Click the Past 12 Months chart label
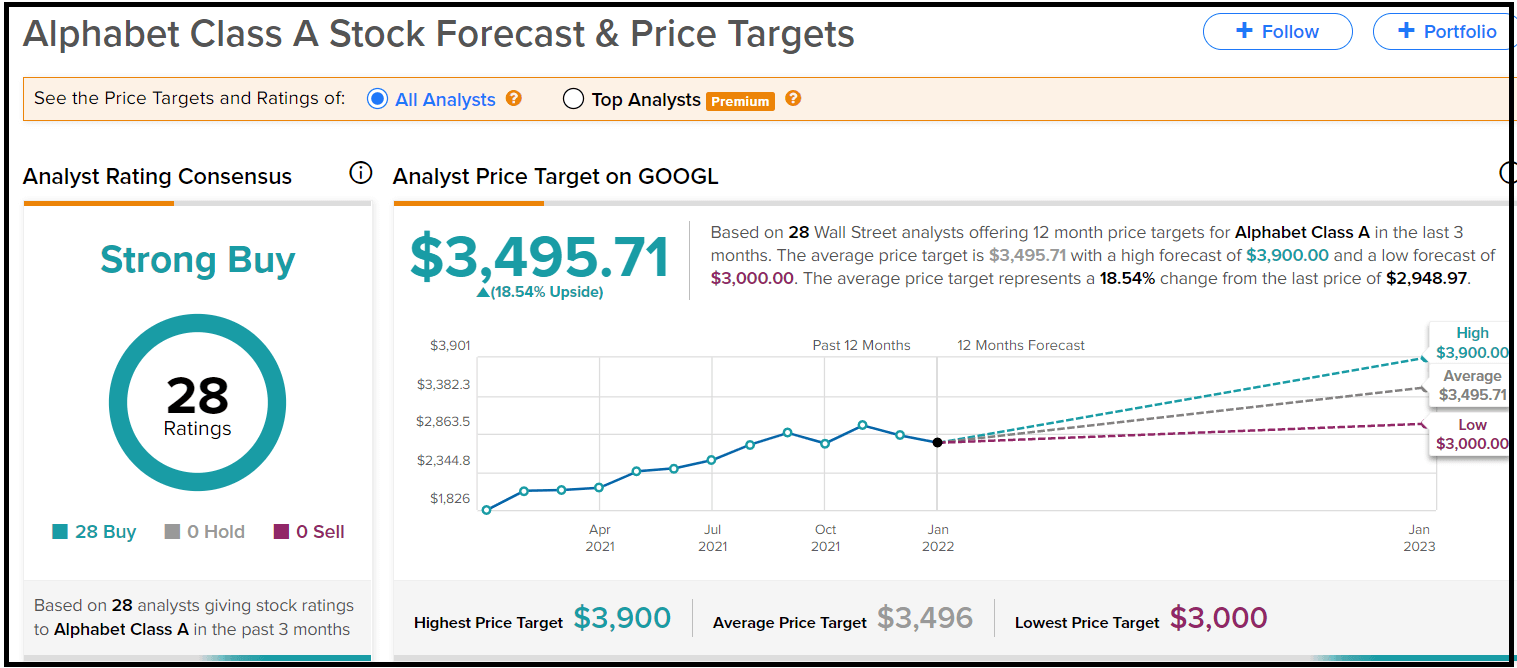Screen dimensions: 1517x668 pos(861,345)
